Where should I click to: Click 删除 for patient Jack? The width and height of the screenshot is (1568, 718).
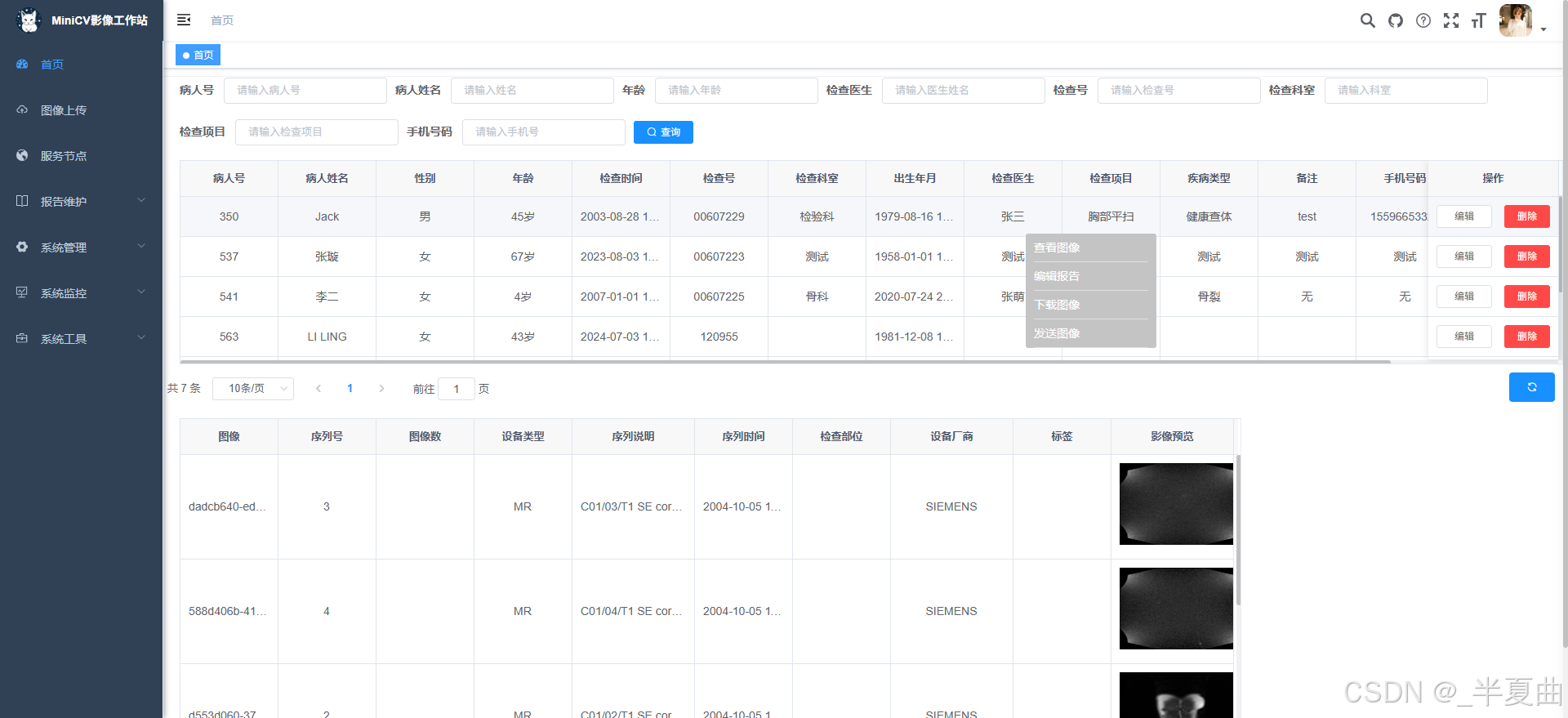pos(1527,216)
